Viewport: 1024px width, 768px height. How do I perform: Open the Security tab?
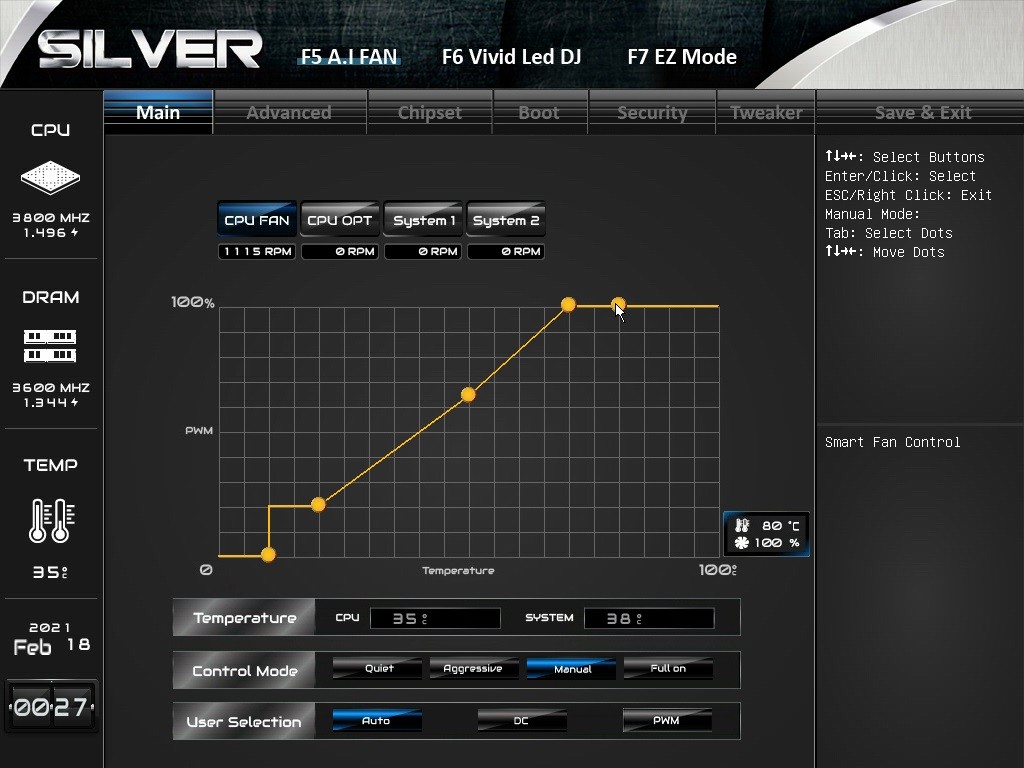[x=652, y=112]
